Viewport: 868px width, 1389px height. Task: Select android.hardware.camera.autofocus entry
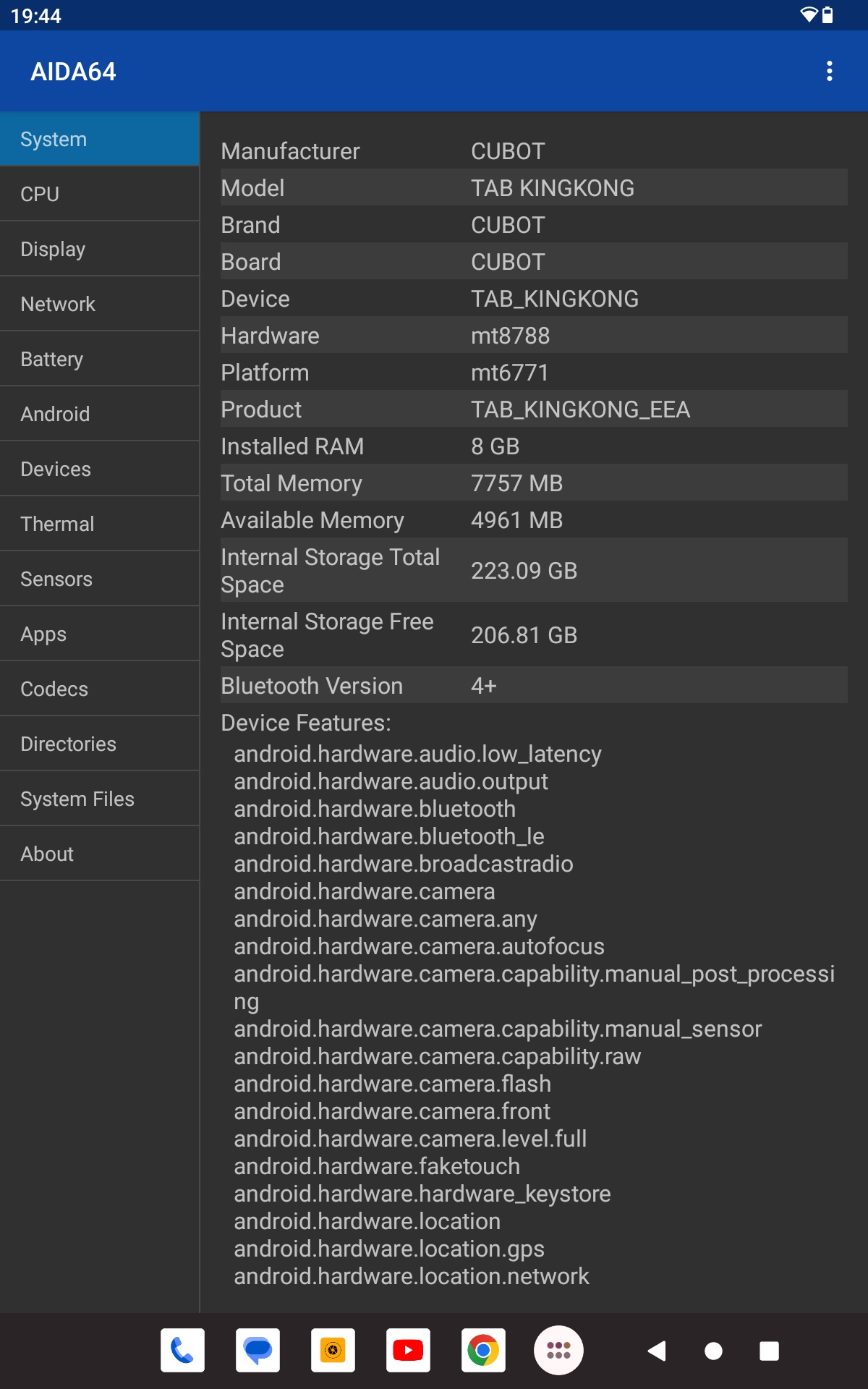tap(419, 946)
